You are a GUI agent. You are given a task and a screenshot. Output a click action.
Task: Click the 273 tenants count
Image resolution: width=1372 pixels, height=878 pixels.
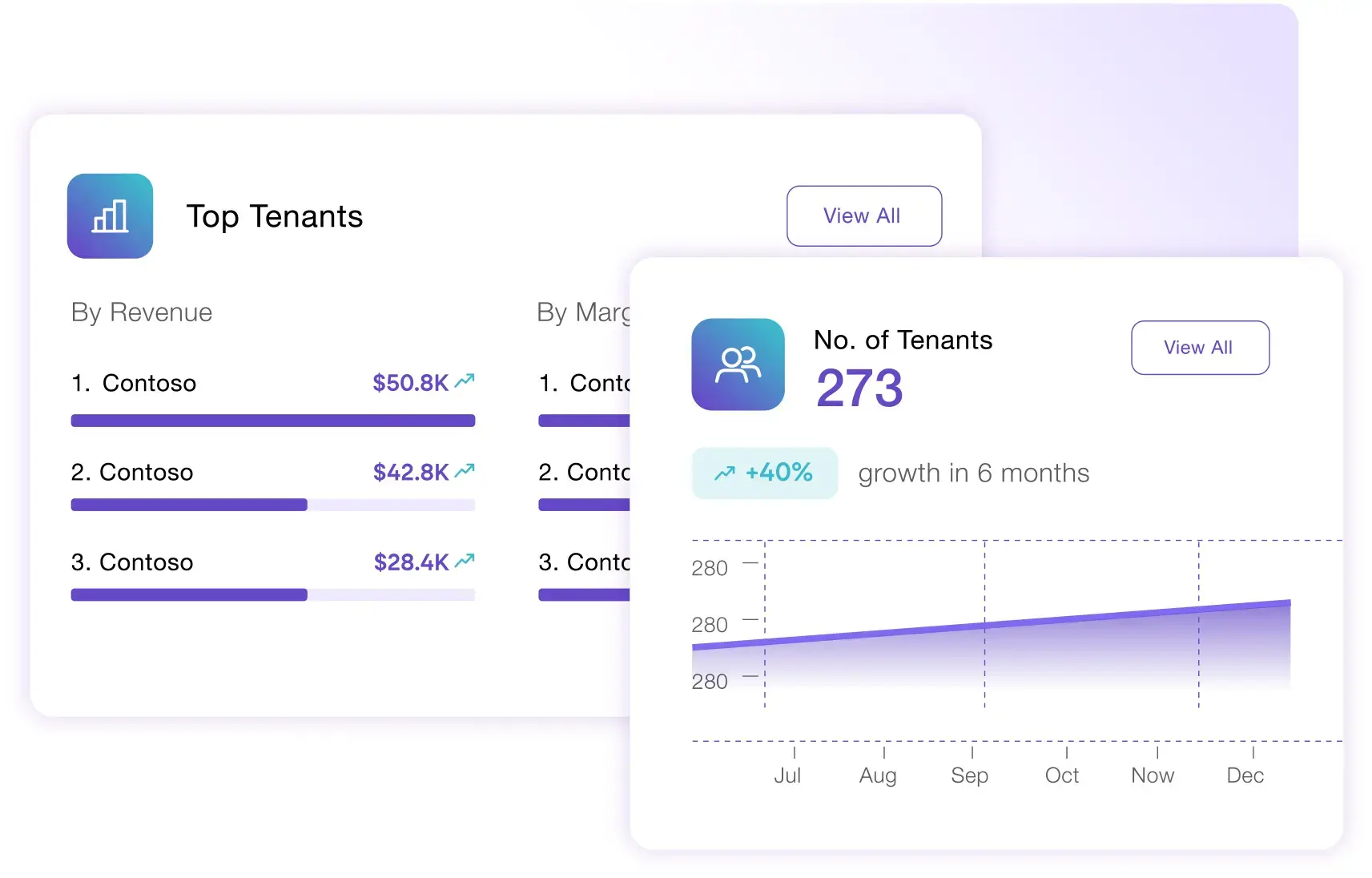click(859, 389)
